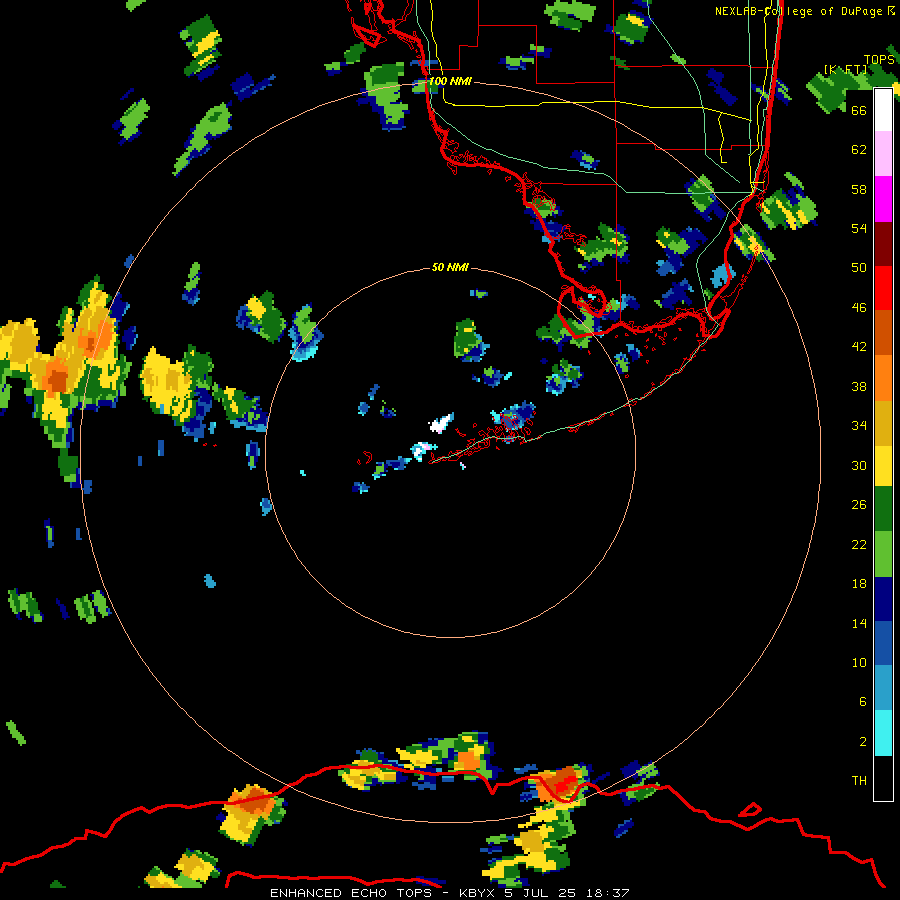
Task: Click the navy blue legend swatch
Action: (x=883, y=599)
